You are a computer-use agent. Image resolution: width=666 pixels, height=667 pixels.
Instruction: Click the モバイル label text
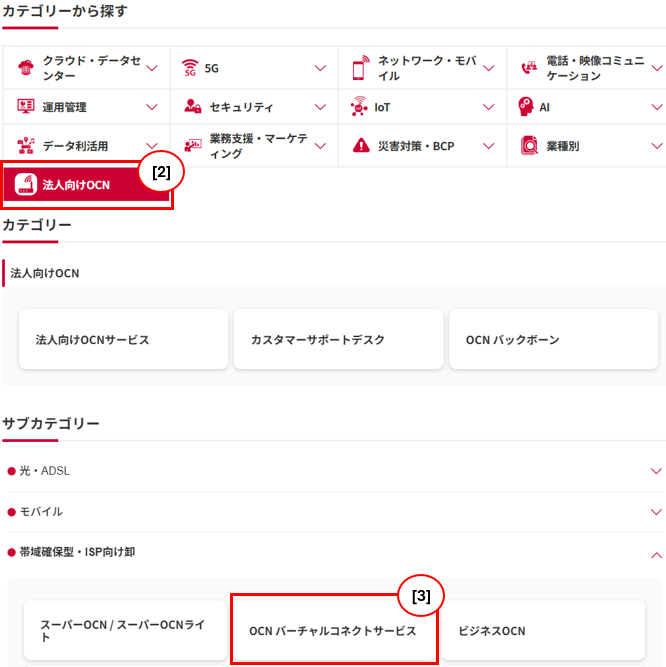click(41, 511)
